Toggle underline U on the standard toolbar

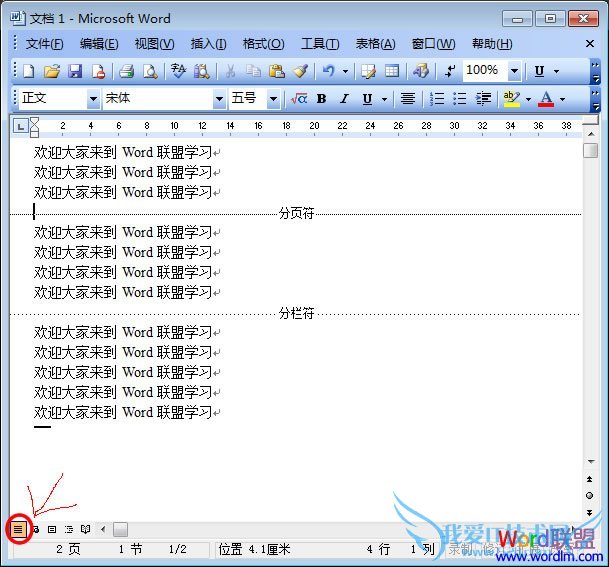(x=539, y=71)
